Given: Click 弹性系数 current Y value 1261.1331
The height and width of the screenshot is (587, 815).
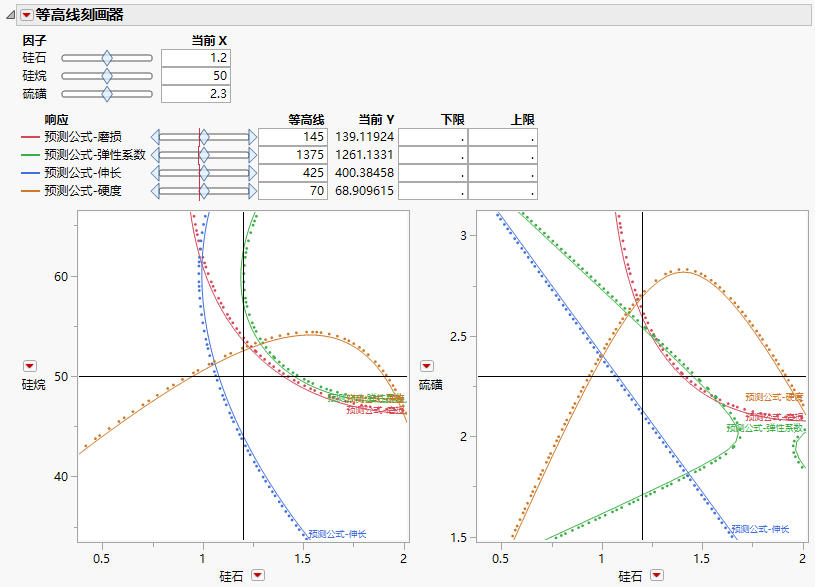Looking at the screenshot, I should pos(364,155).
